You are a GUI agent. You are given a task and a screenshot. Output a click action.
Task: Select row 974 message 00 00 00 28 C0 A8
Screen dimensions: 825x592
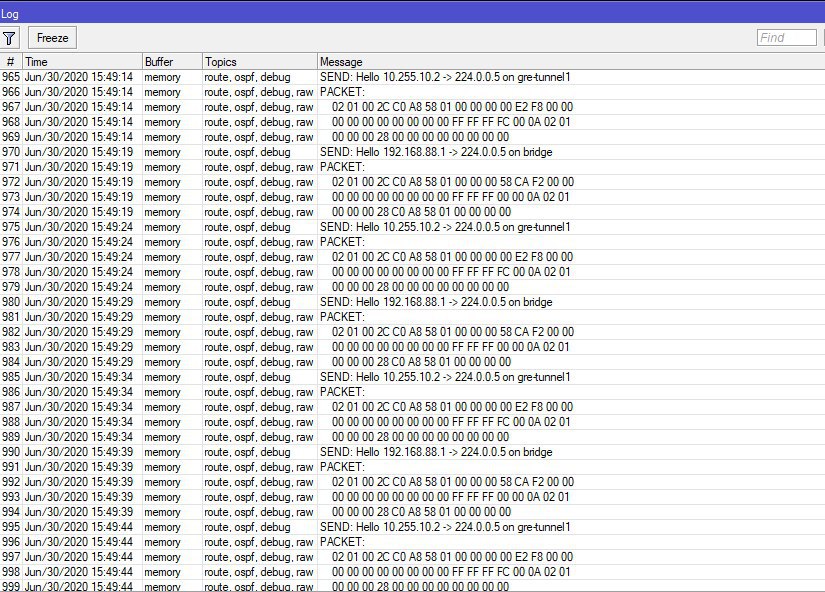coord(421,212)
